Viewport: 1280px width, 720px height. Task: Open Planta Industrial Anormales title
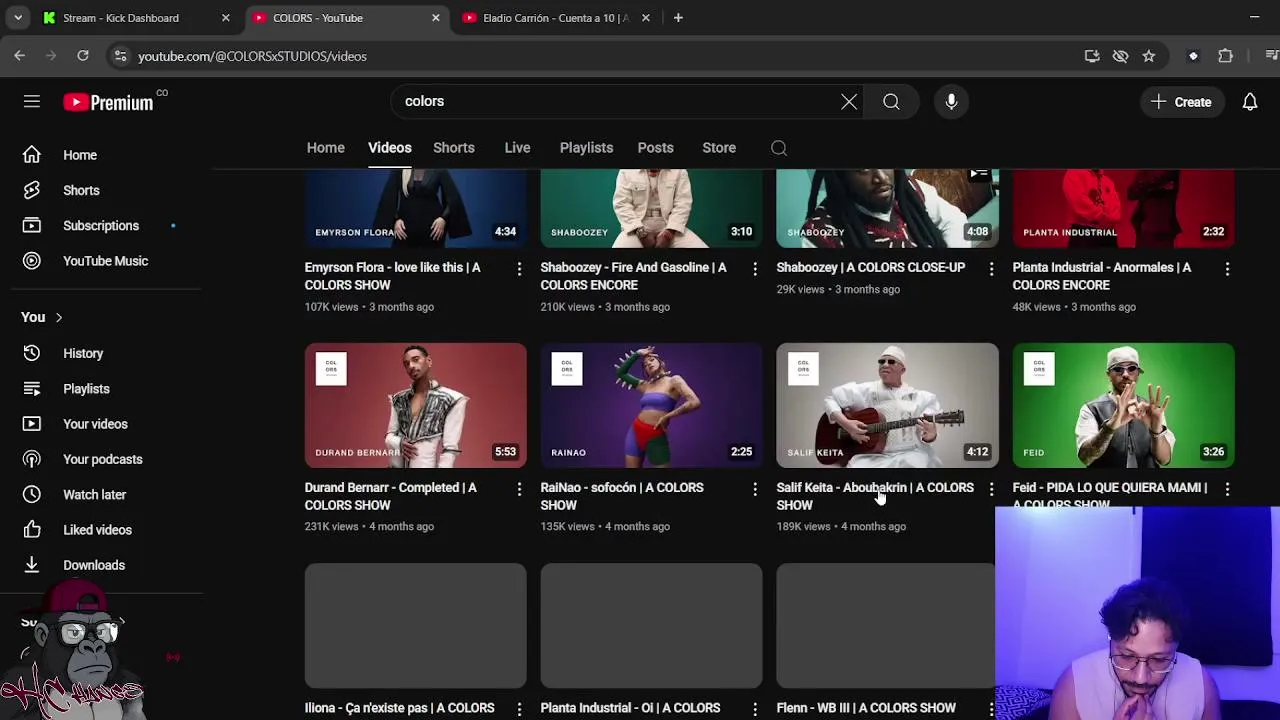1102,276
